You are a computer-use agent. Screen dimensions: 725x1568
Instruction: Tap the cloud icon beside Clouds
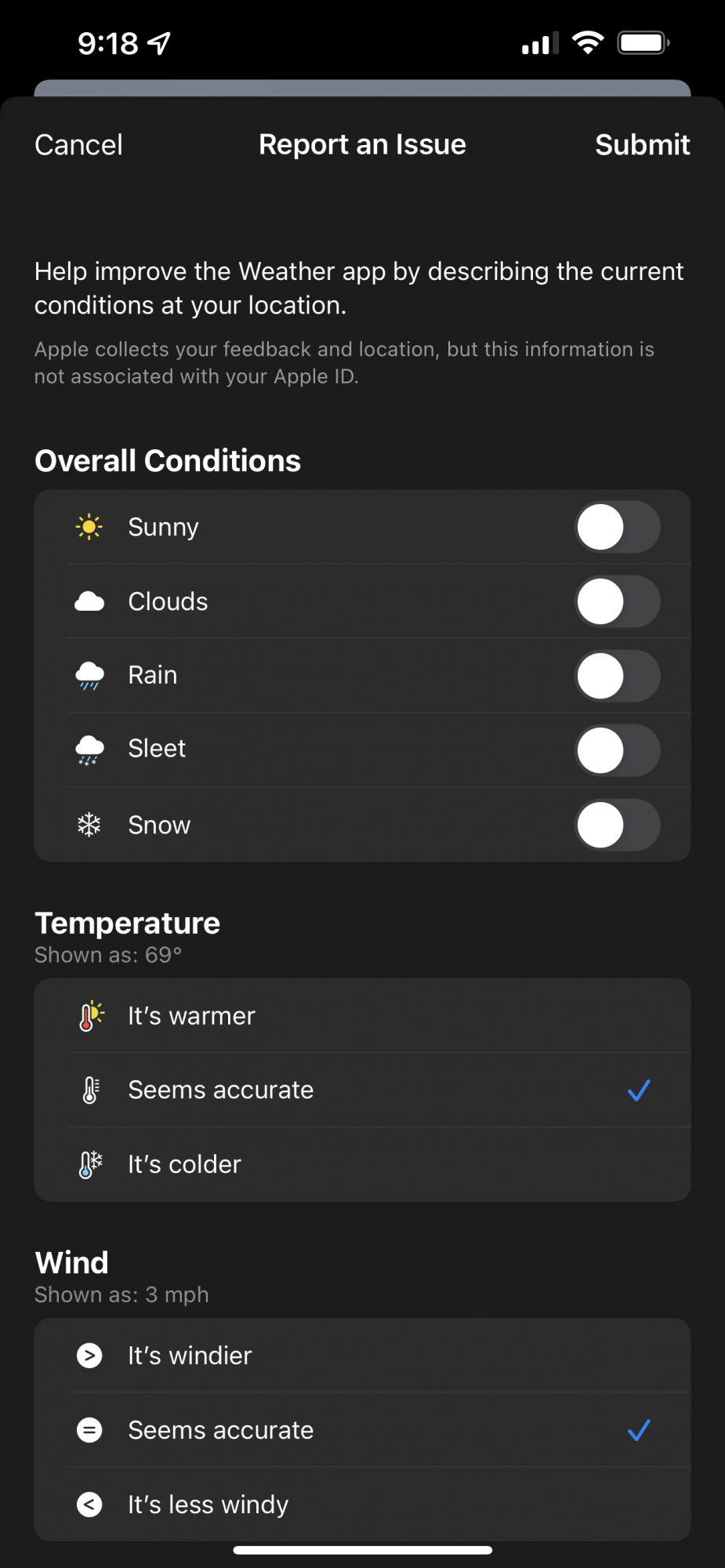pos(89,601)
